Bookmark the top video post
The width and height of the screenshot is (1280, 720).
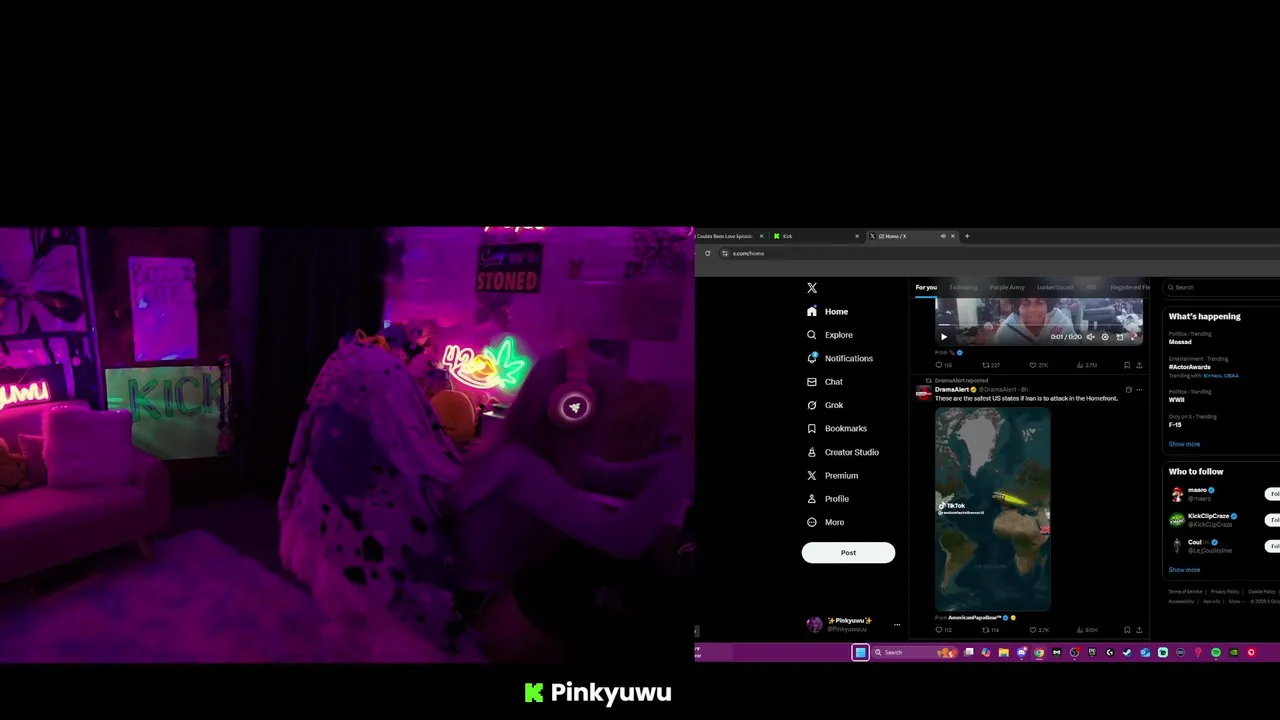(x=1127, y=365)
